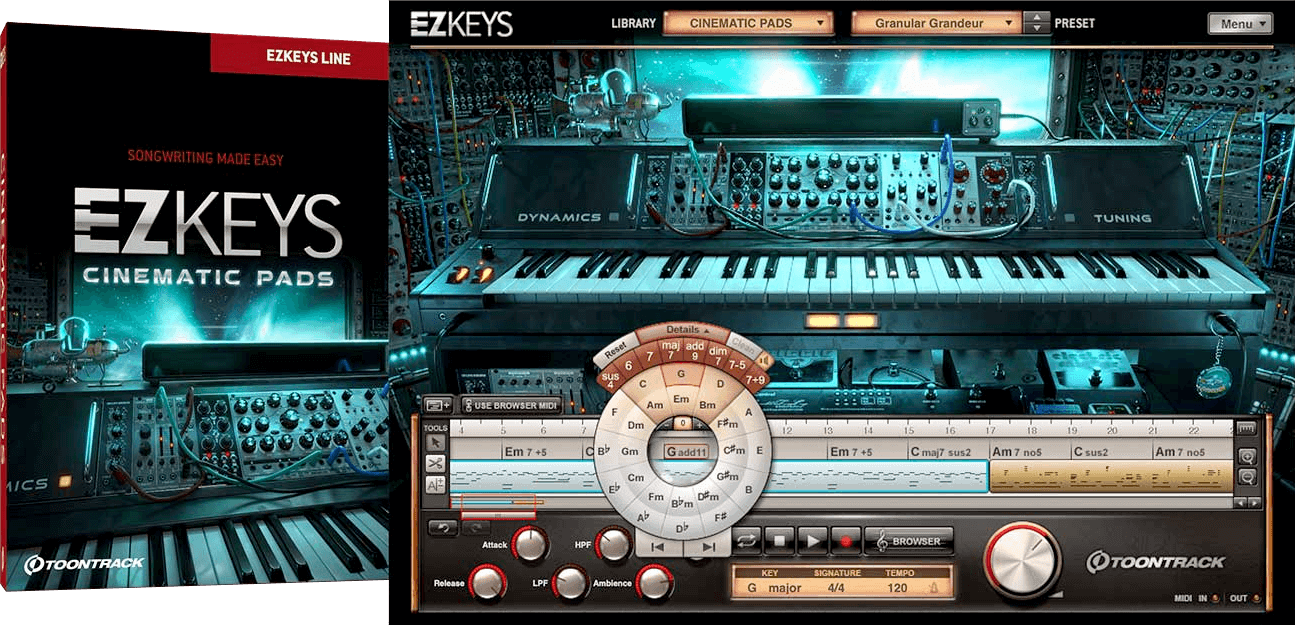Click the Toontrack logo in the plugin

1155,562
